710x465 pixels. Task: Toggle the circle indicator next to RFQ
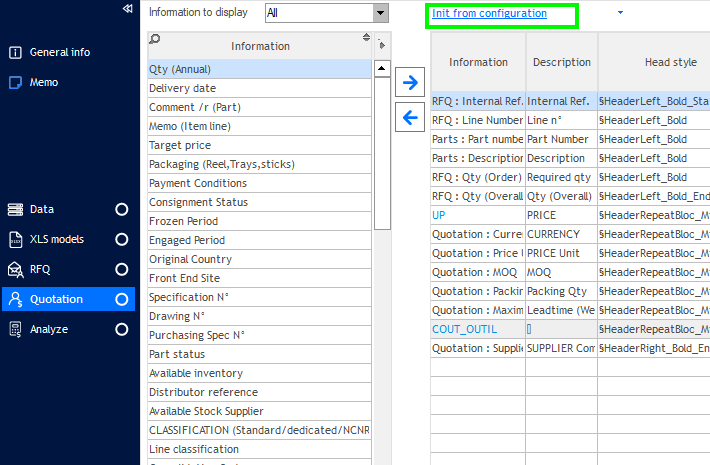pyautogui.click(x=122, y=269)
